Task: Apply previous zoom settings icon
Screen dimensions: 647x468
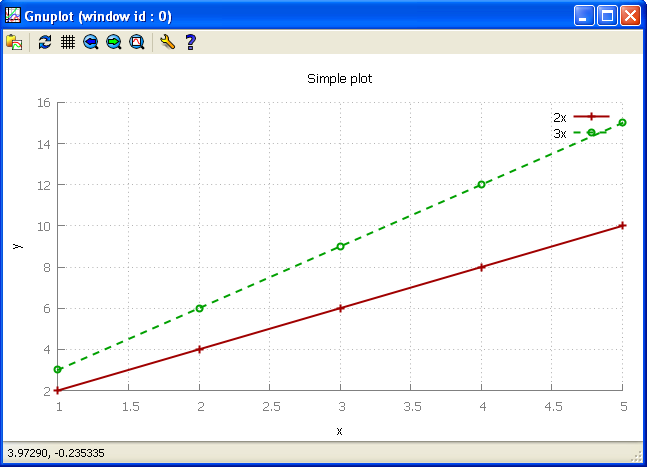Action: pos(91,42)
